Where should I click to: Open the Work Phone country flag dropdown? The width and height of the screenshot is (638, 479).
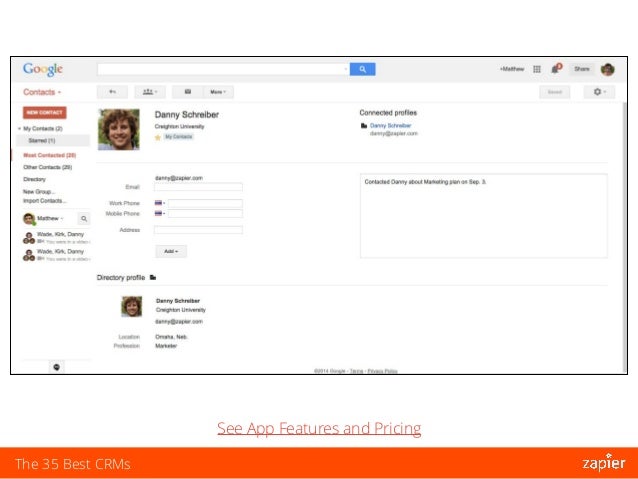(x=160, y=203)
